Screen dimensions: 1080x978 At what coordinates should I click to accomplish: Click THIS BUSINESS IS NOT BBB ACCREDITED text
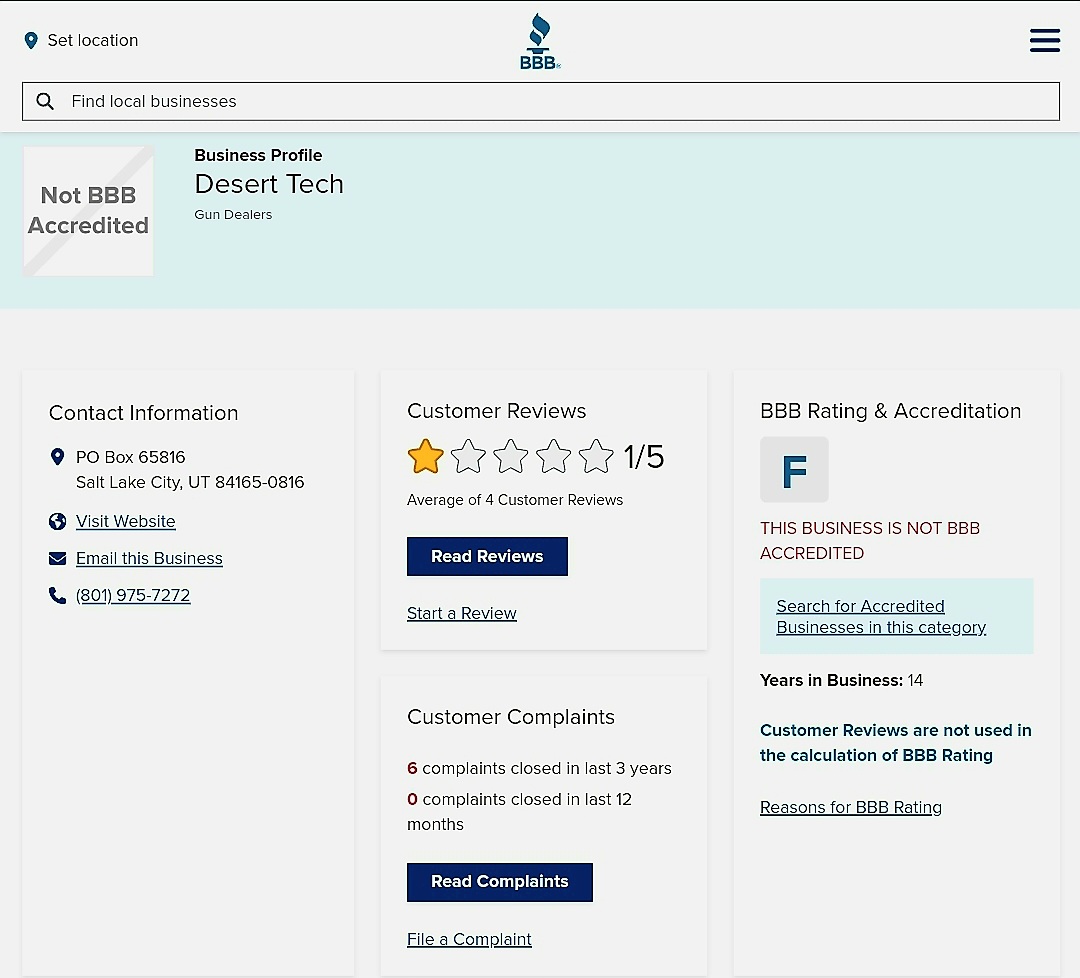(870, 541)
